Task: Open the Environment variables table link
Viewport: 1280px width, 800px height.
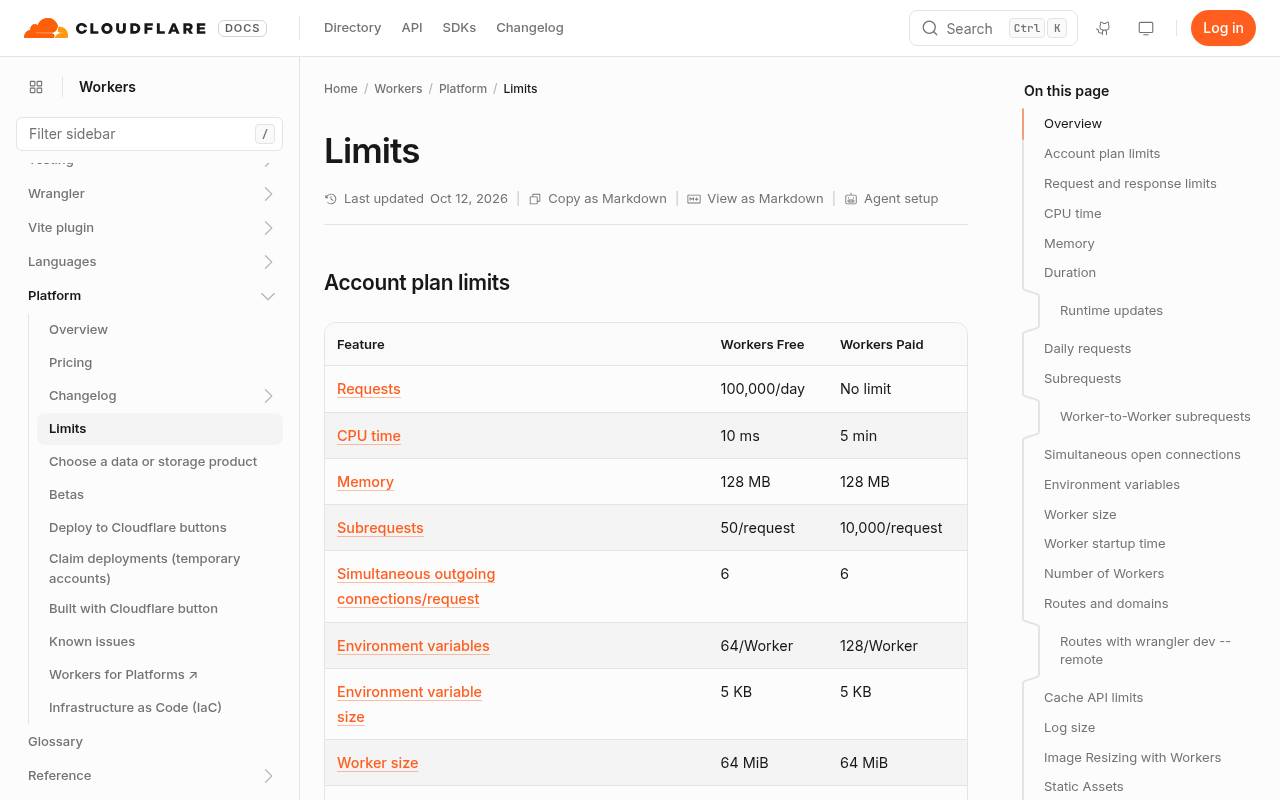Action: click(413, 646)
